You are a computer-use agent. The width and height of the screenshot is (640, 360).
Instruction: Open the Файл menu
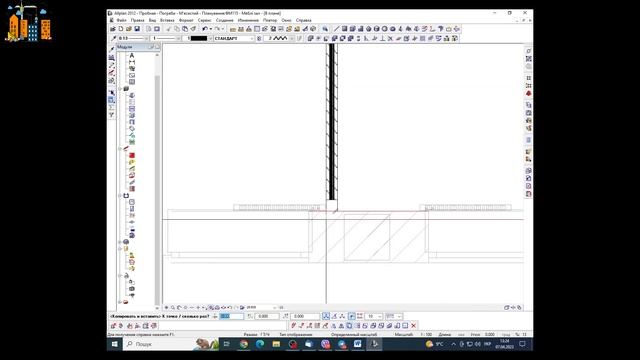point(121,20)
